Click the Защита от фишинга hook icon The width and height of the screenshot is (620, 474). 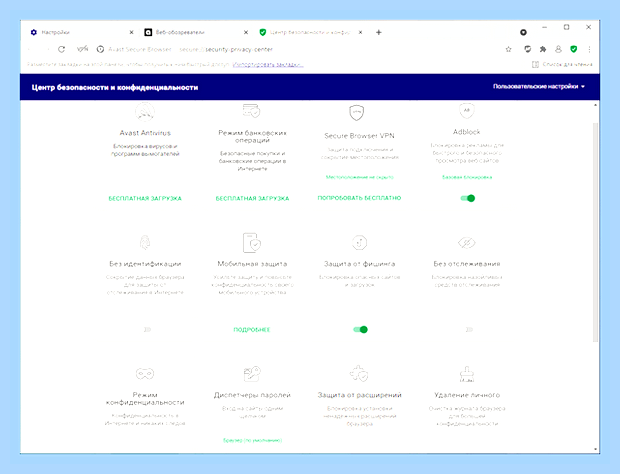tap(359, 242)
